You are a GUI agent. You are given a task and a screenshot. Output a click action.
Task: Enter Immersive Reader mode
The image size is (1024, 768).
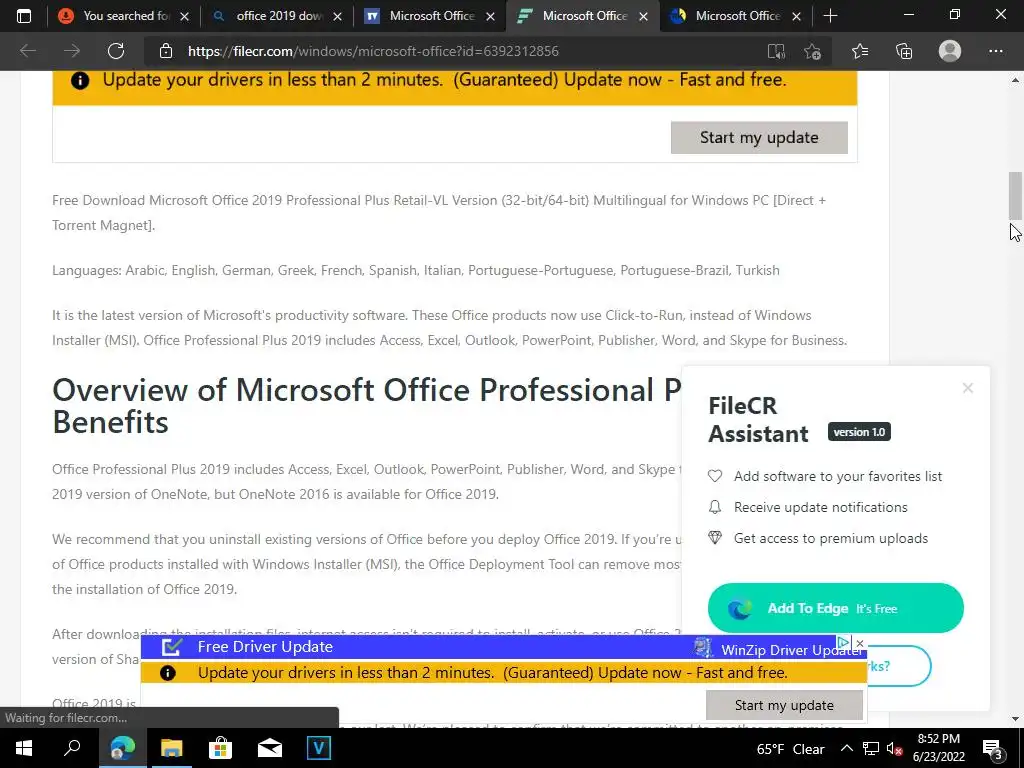click(776, 51)
